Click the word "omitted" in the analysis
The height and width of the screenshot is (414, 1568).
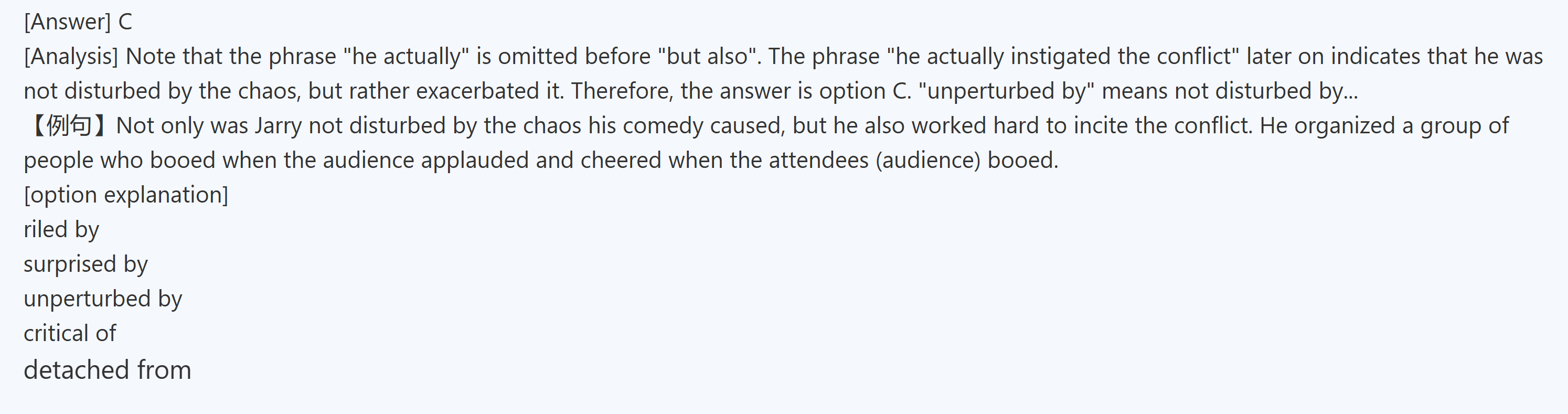coord(535,57)
